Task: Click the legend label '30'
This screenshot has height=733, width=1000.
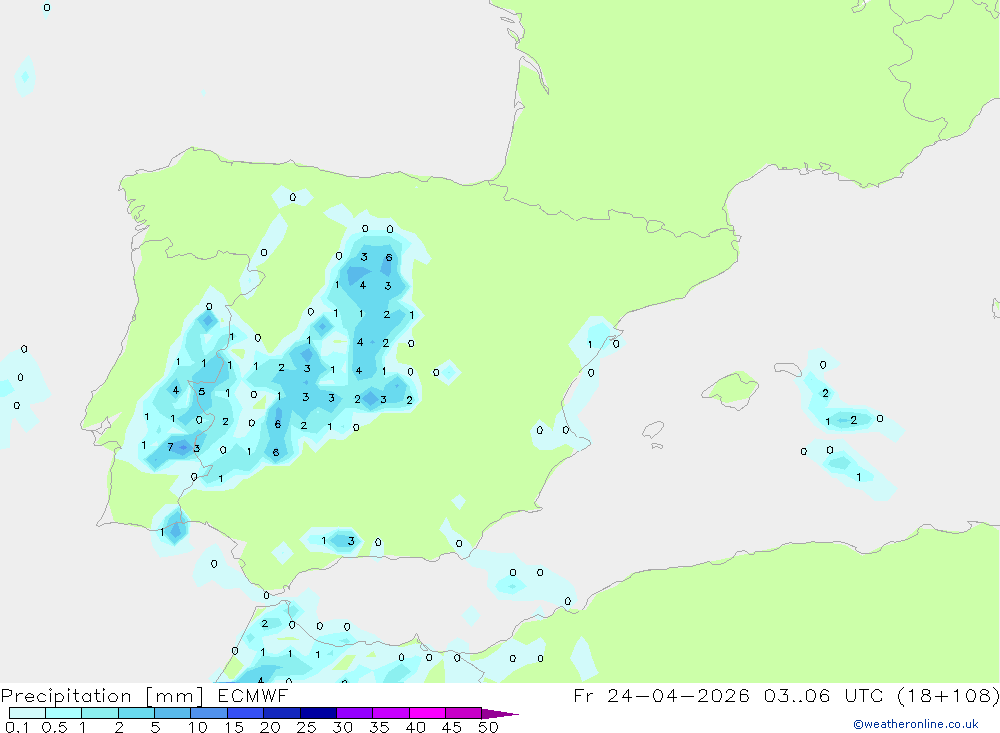Action: 343,727
